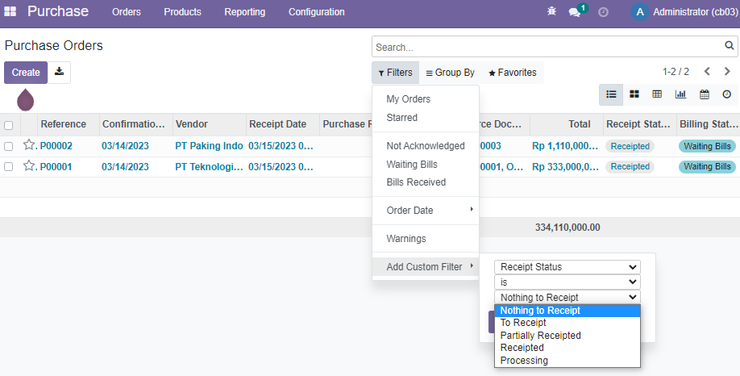Image resolution: width=740 pixels, height=376 pixels.
Task: Select the Waiting Bills filter
Action: coord(412,164)
